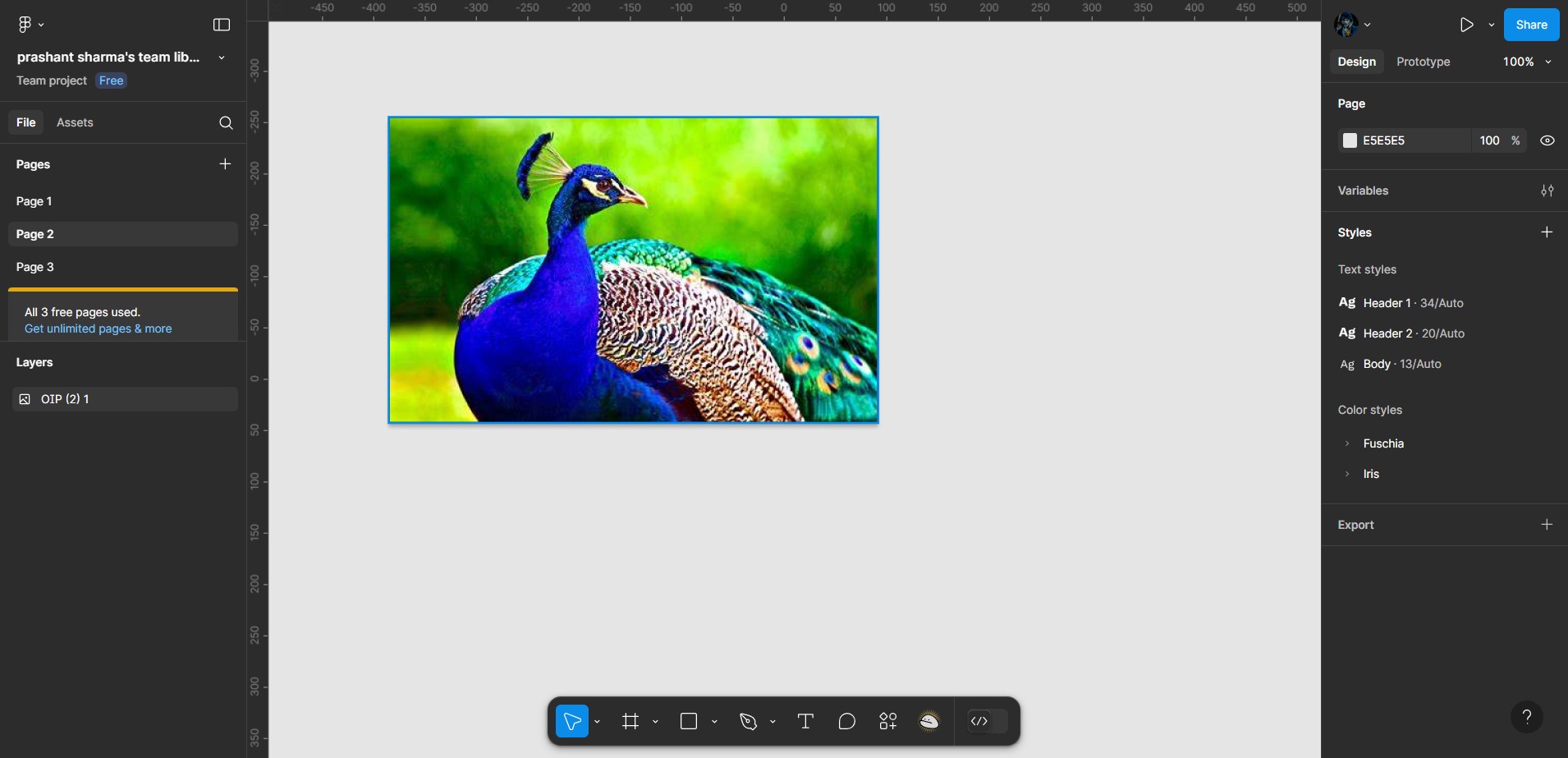Click the page background color swatch
Viewport: 1568px width, 758px height.
pyautogui.click(x=1350, y=140)
